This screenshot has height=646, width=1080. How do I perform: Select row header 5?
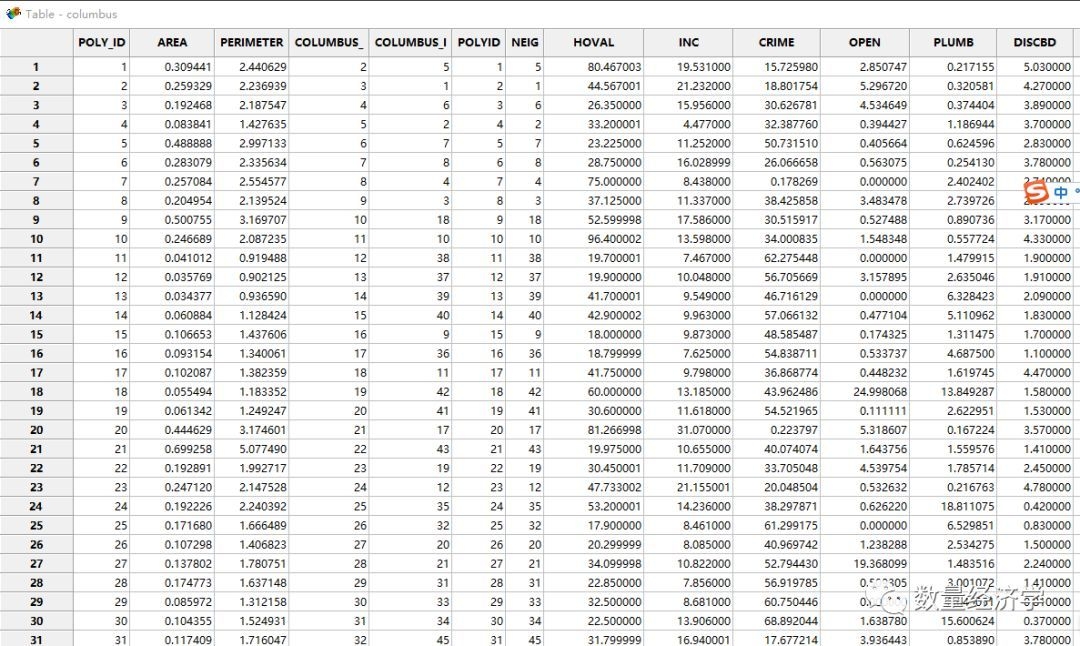click(x=37, y=143)
